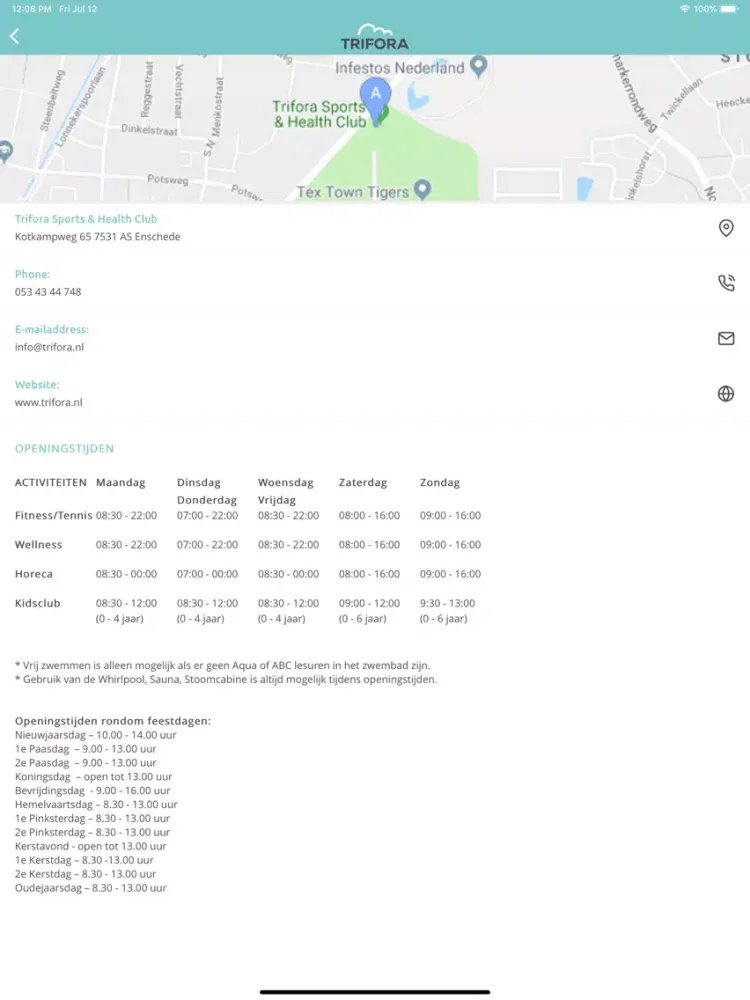Tap the Vrijdag label

tap(276, 500)
